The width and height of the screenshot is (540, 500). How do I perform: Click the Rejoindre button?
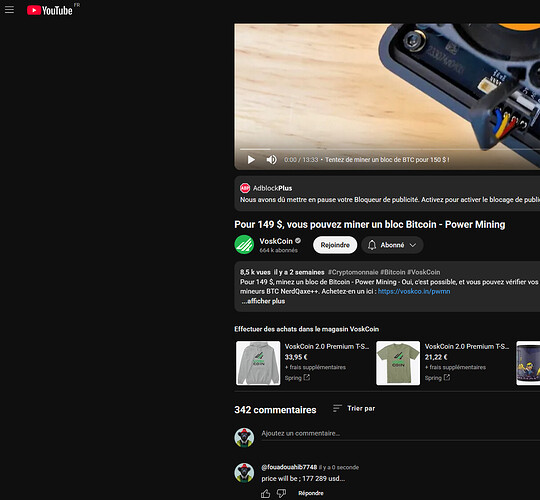335,245
